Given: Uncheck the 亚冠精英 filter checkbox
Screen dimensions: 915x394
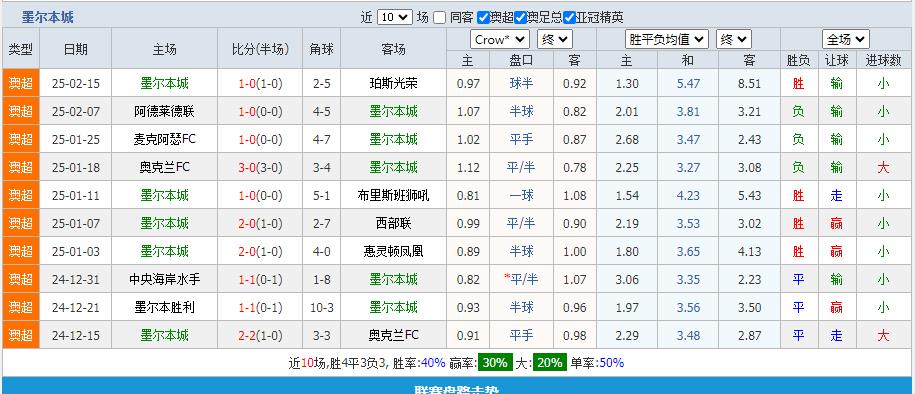Looking at the screenshot, I should click(x=570, y=18).
